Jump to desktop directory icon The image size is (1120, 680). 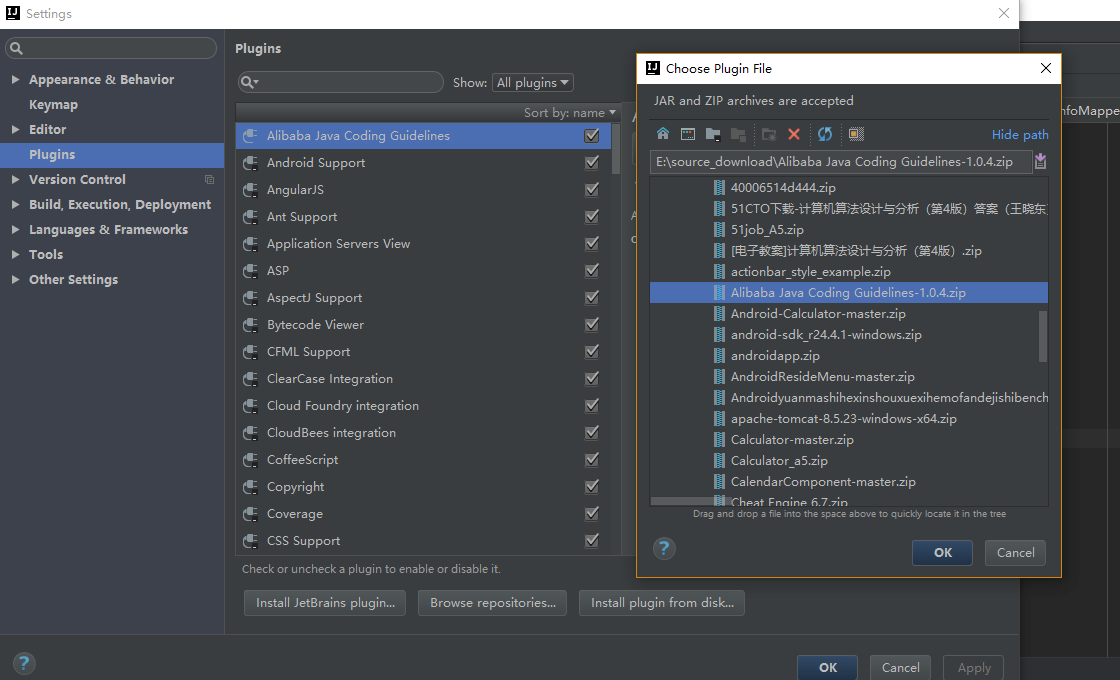click(688, 134)
